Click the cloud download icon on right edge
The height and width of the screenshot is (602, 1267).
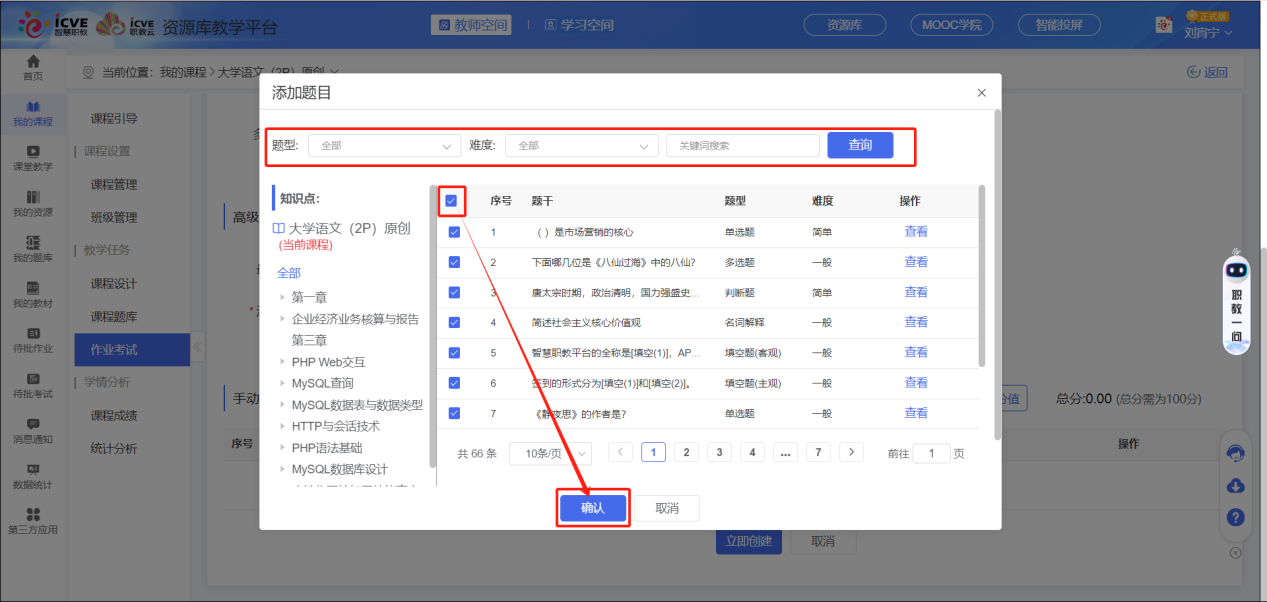[1235, 486]
